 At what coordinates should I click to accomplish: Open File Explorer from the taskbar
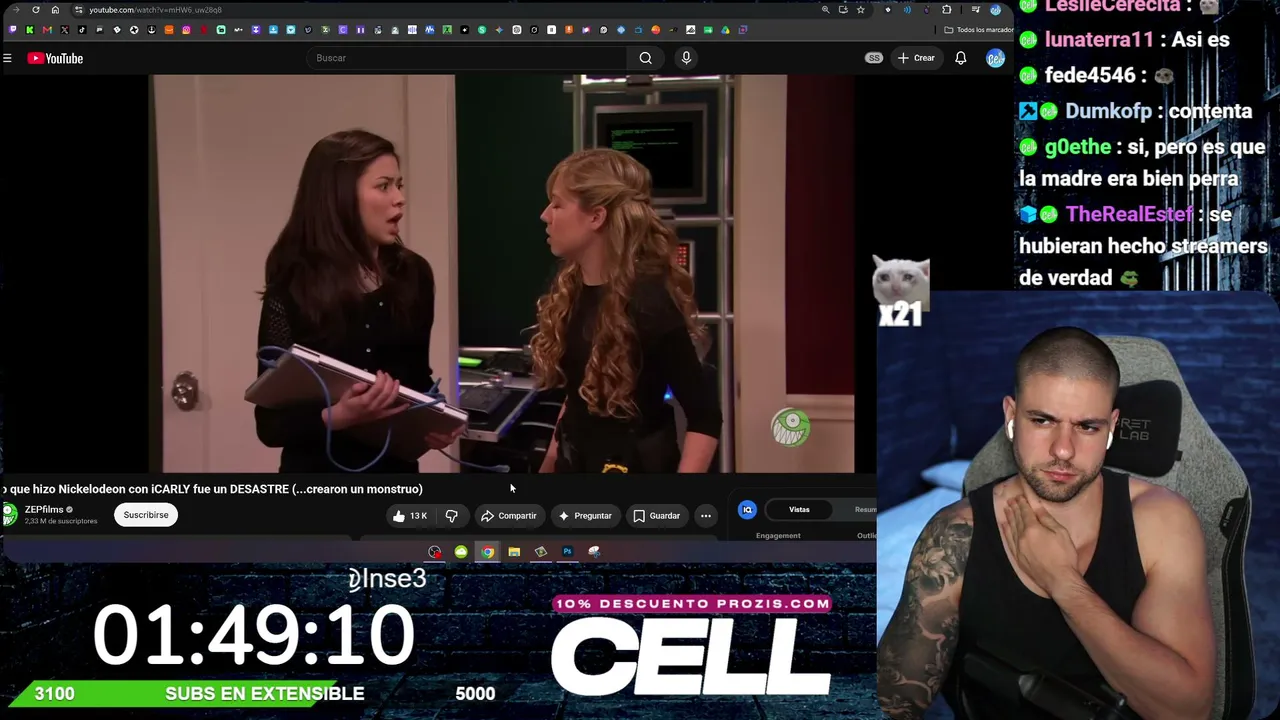pyautogui.click(x=514, y=552)
